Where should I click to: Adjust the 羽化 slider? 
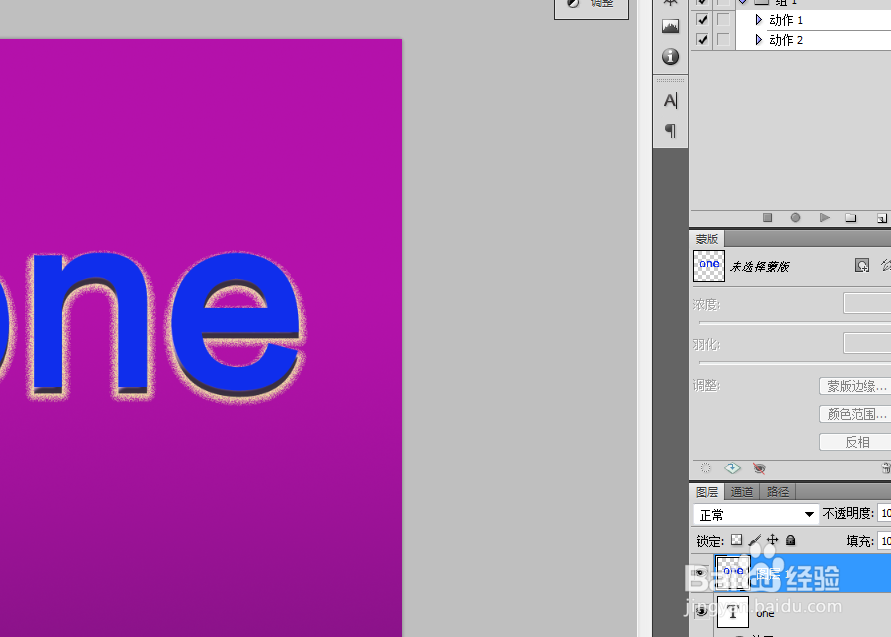point(794,363)
